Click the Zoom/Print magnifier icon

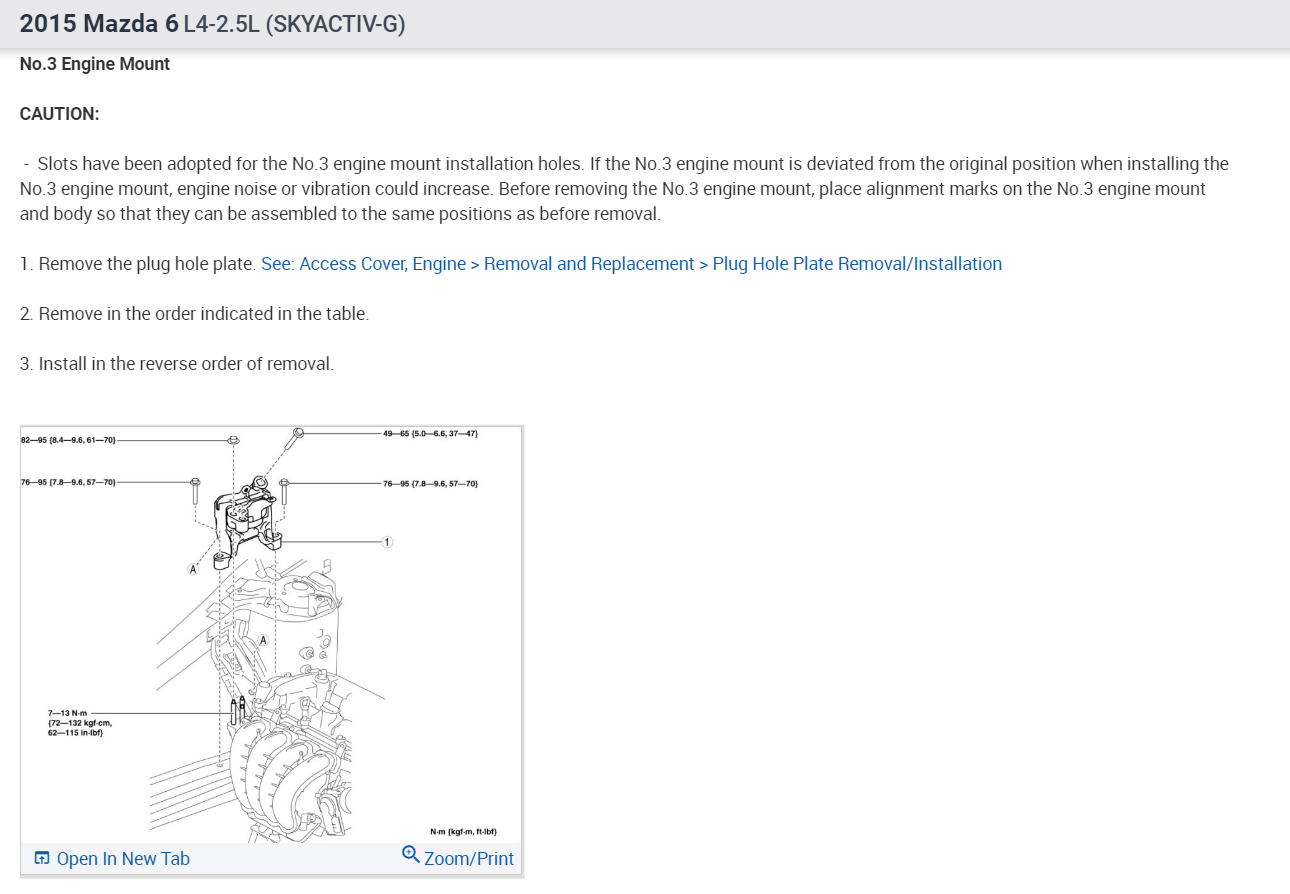410,855
